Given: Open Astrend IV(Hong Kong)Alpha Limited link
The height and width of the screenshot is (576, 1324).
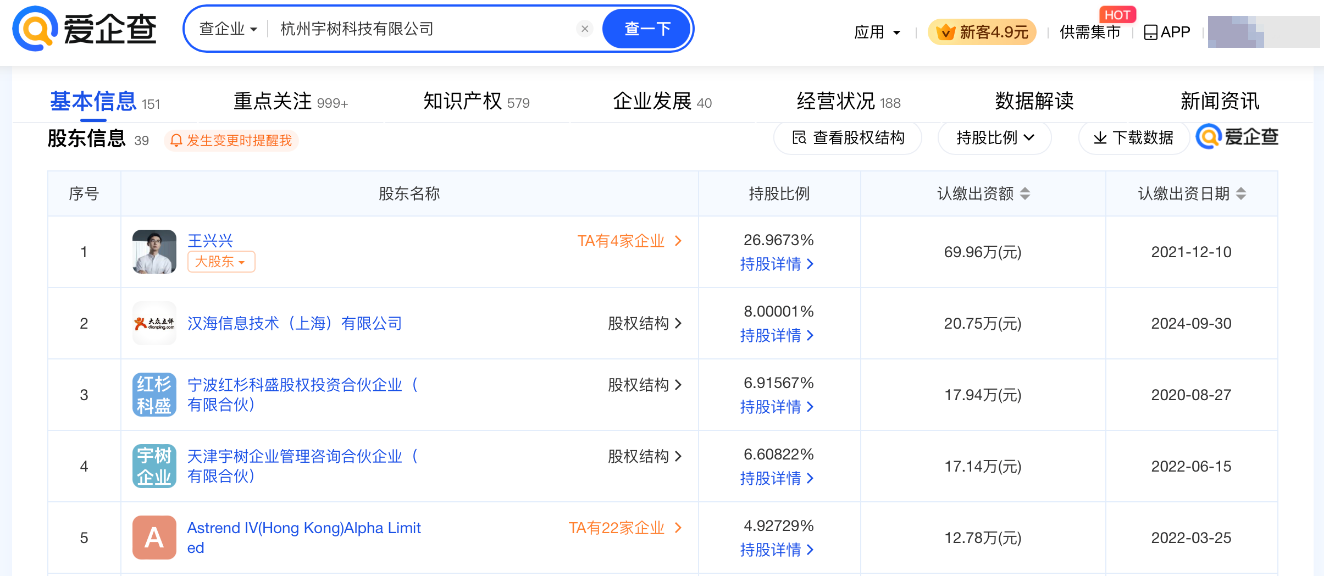Looking at the screenshot, I should point(304,538).
